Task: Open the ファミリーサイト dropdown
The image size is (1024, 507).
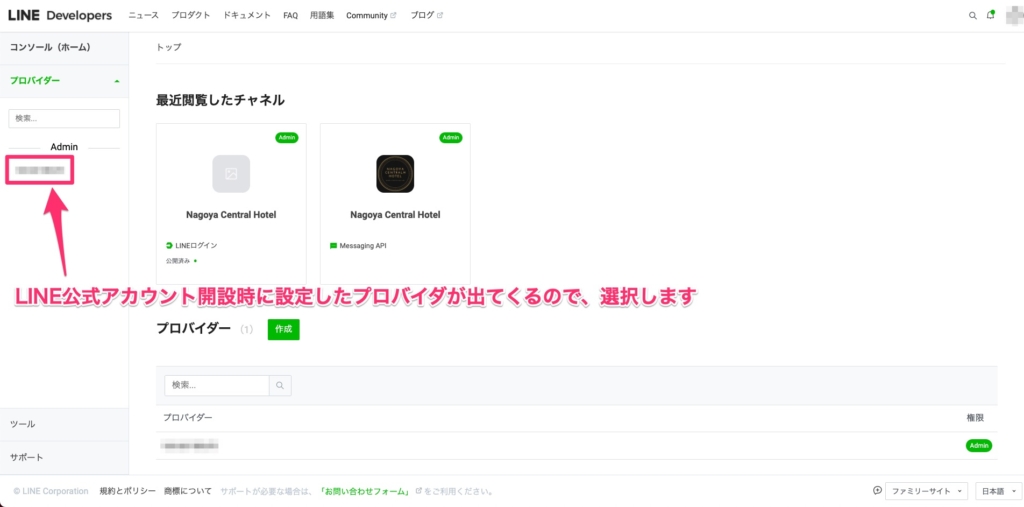Action: point(928,492)
